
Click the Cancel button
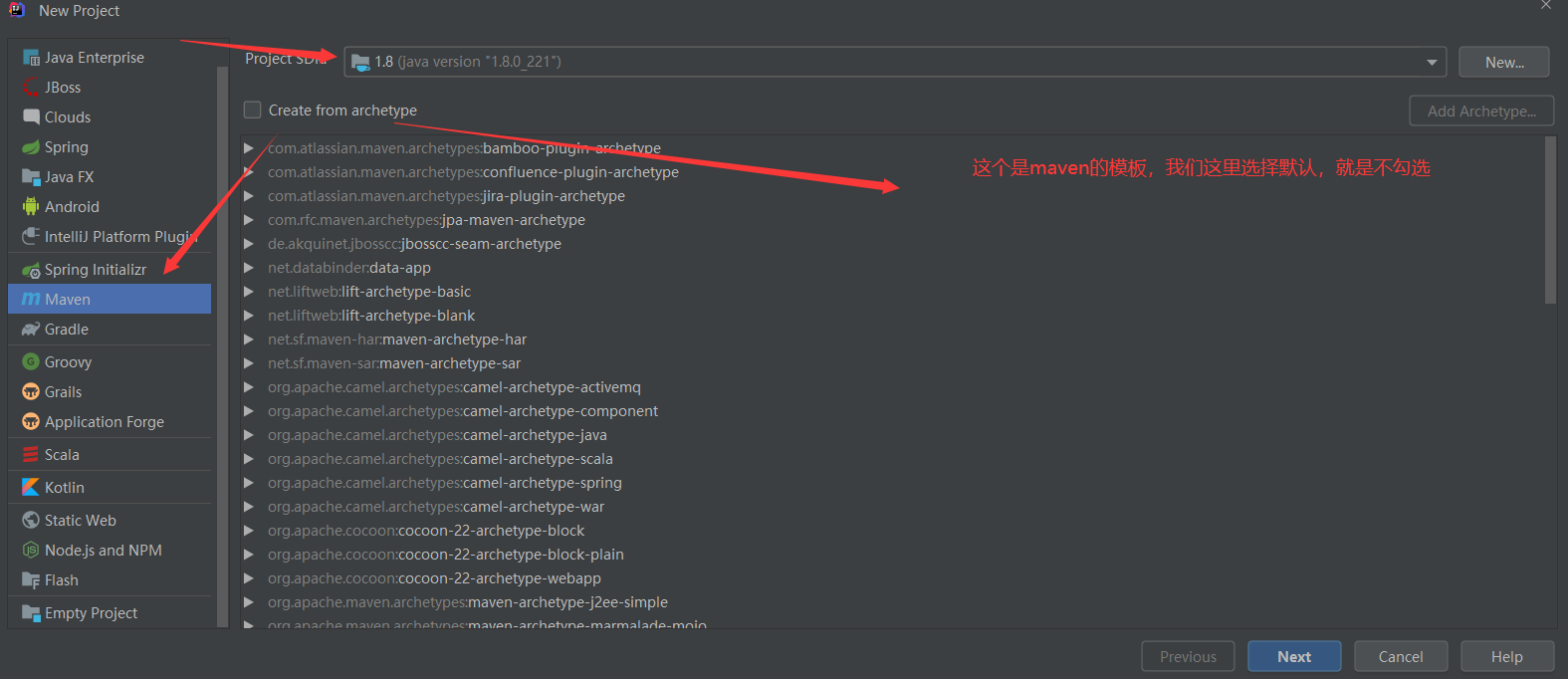[1401, 657]
